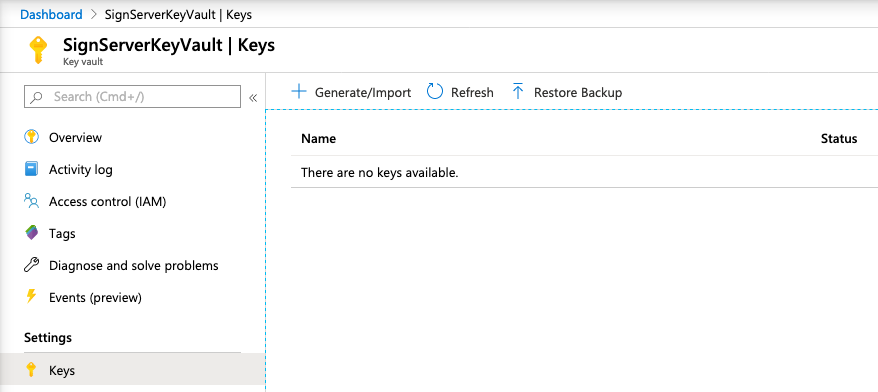
Task: Click the Overview key circle icon
Action: (32, 137)
